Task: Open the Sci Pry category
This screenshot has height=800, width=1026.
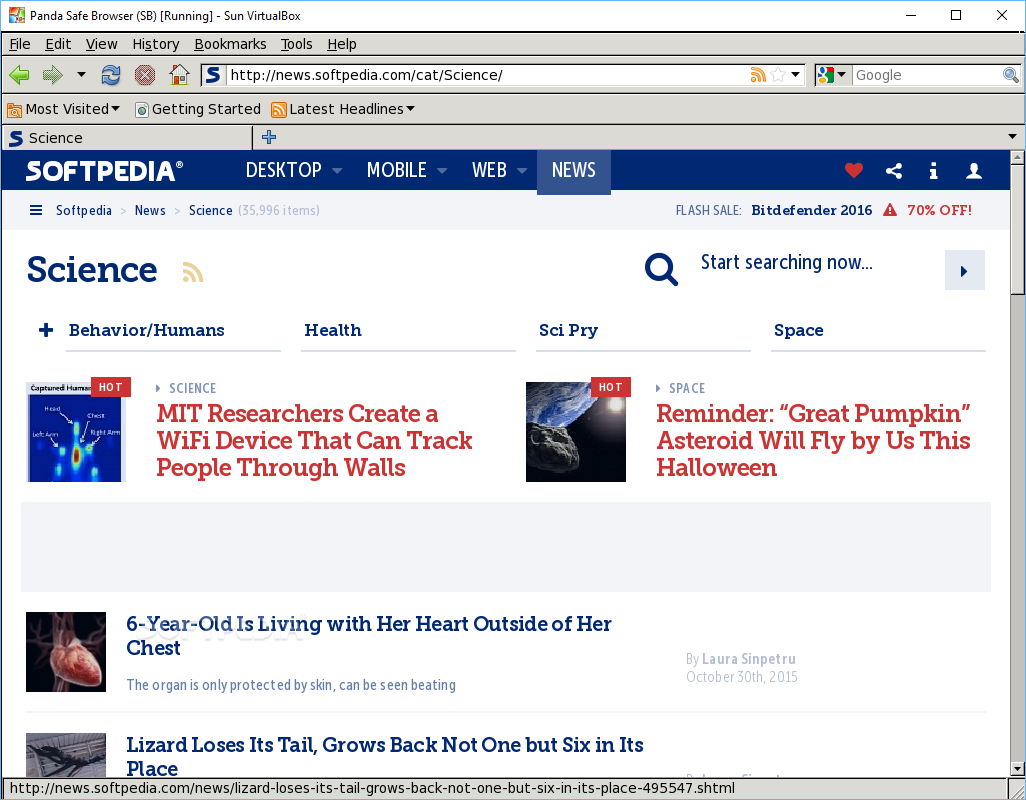Action: tap(568, 330)
